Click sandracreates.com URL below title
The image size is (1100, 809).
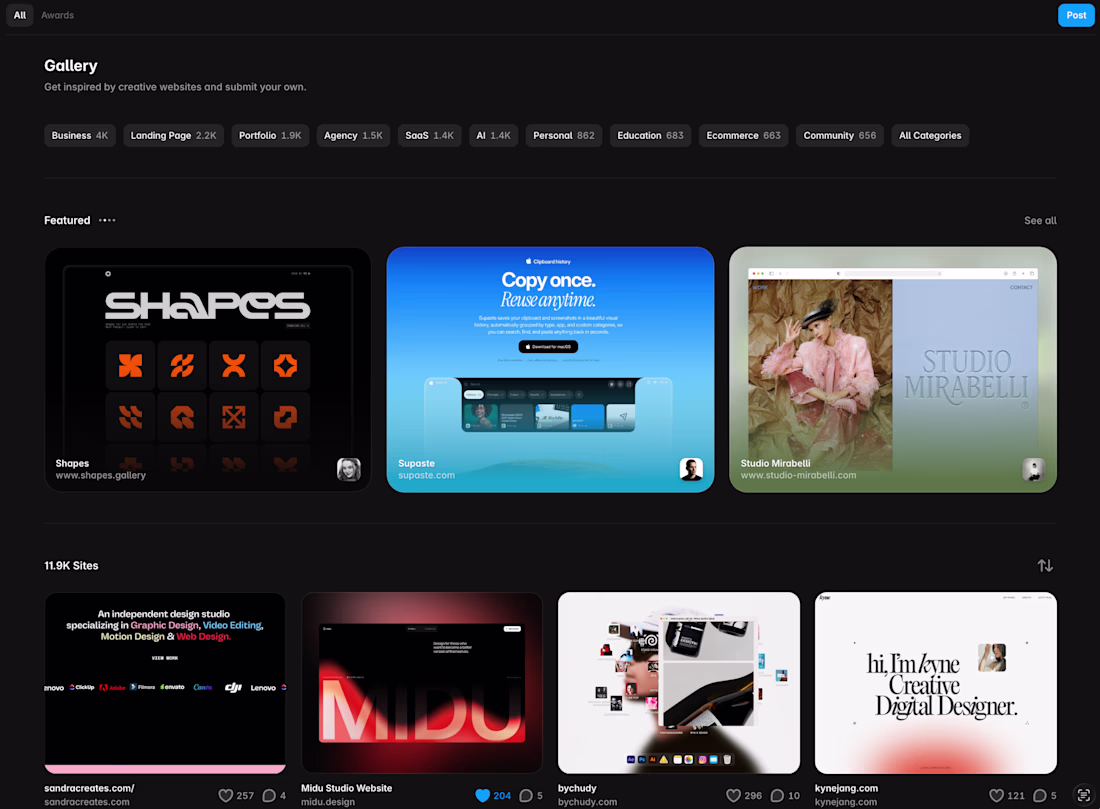click(x=87, y=802)
